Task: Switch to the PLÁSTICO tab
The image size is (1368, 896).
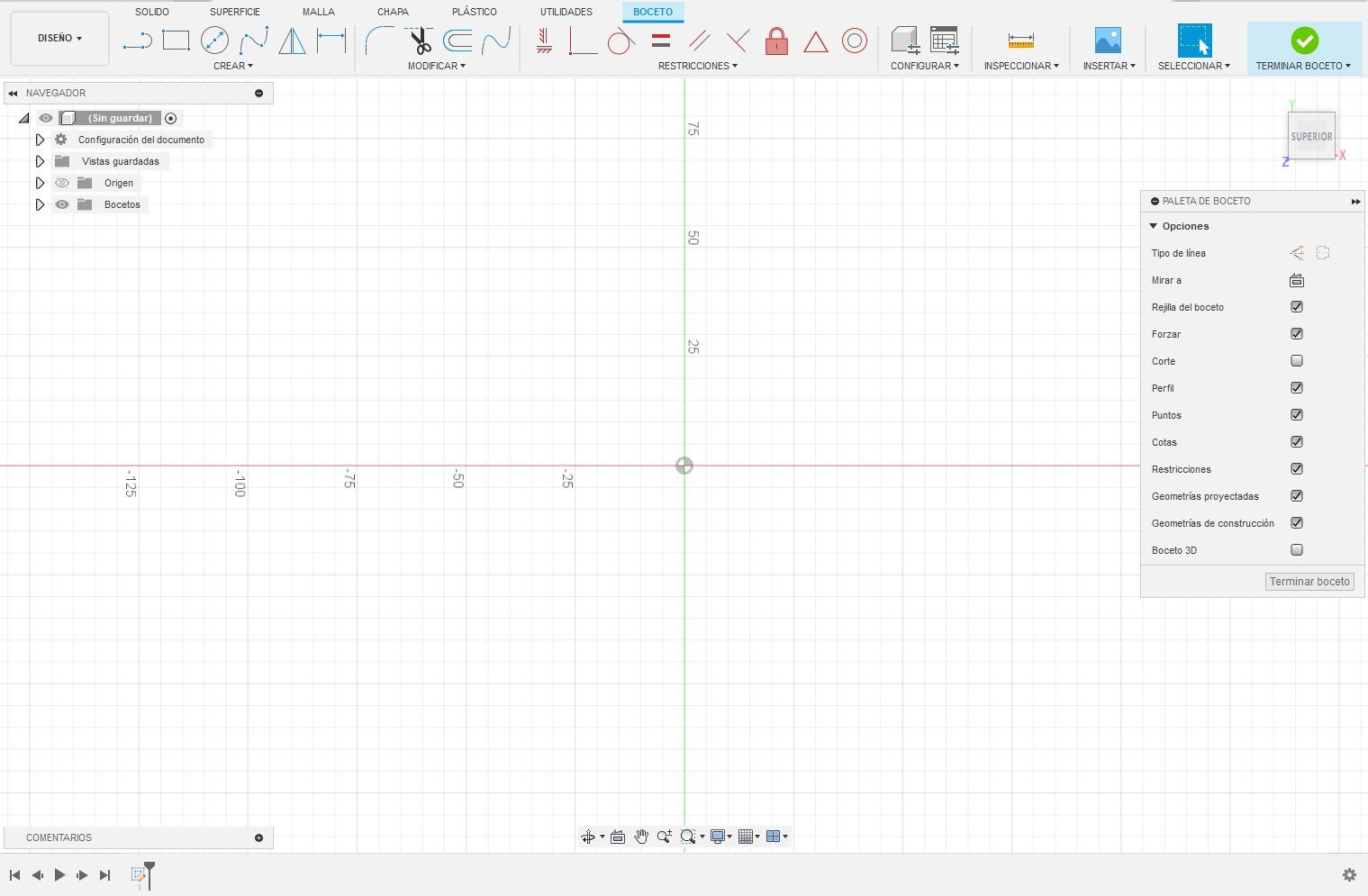Action: (x=475, y=12)
